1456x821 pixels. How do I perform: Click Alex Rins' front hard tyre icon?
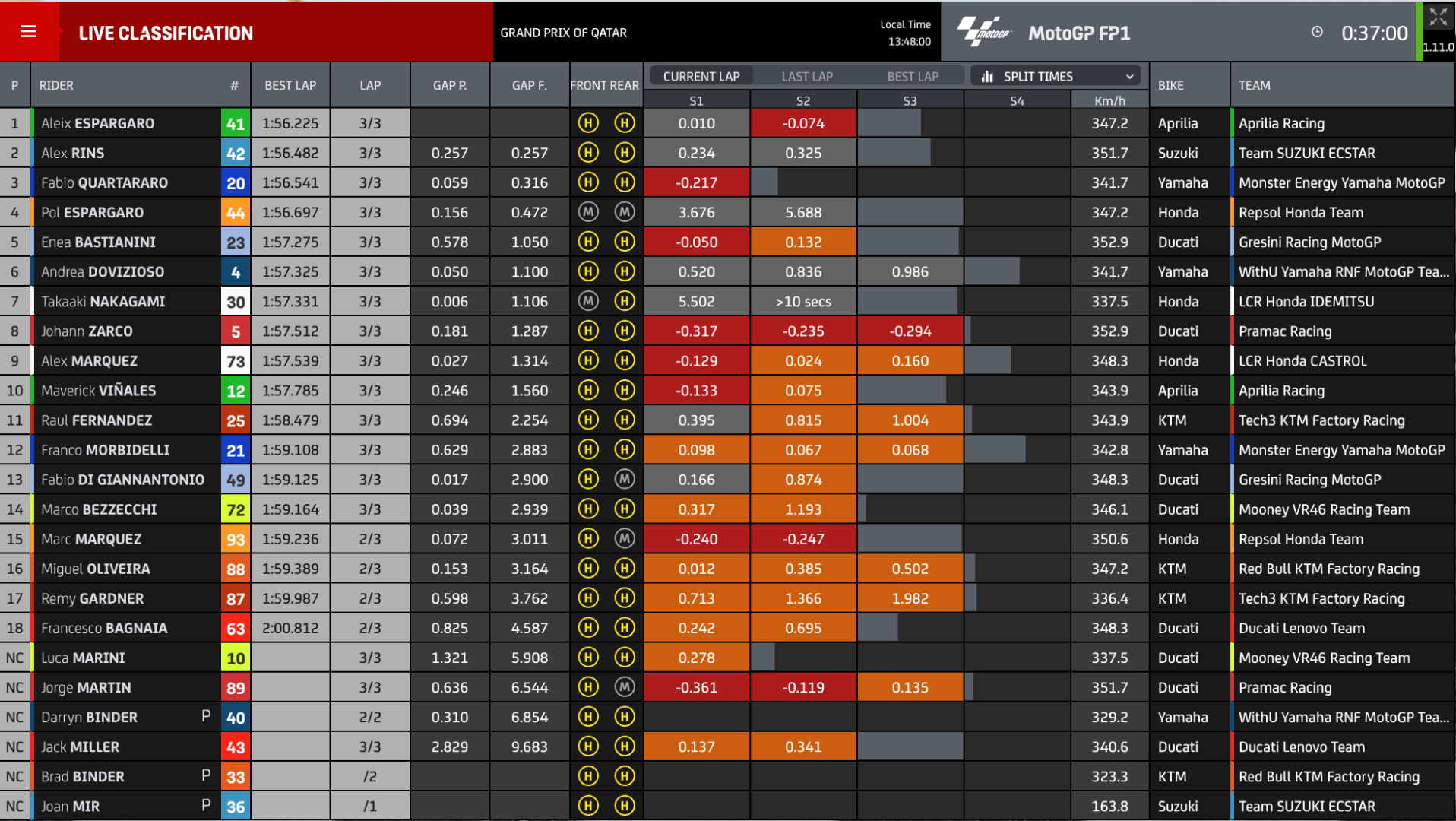tap(588, 153)
